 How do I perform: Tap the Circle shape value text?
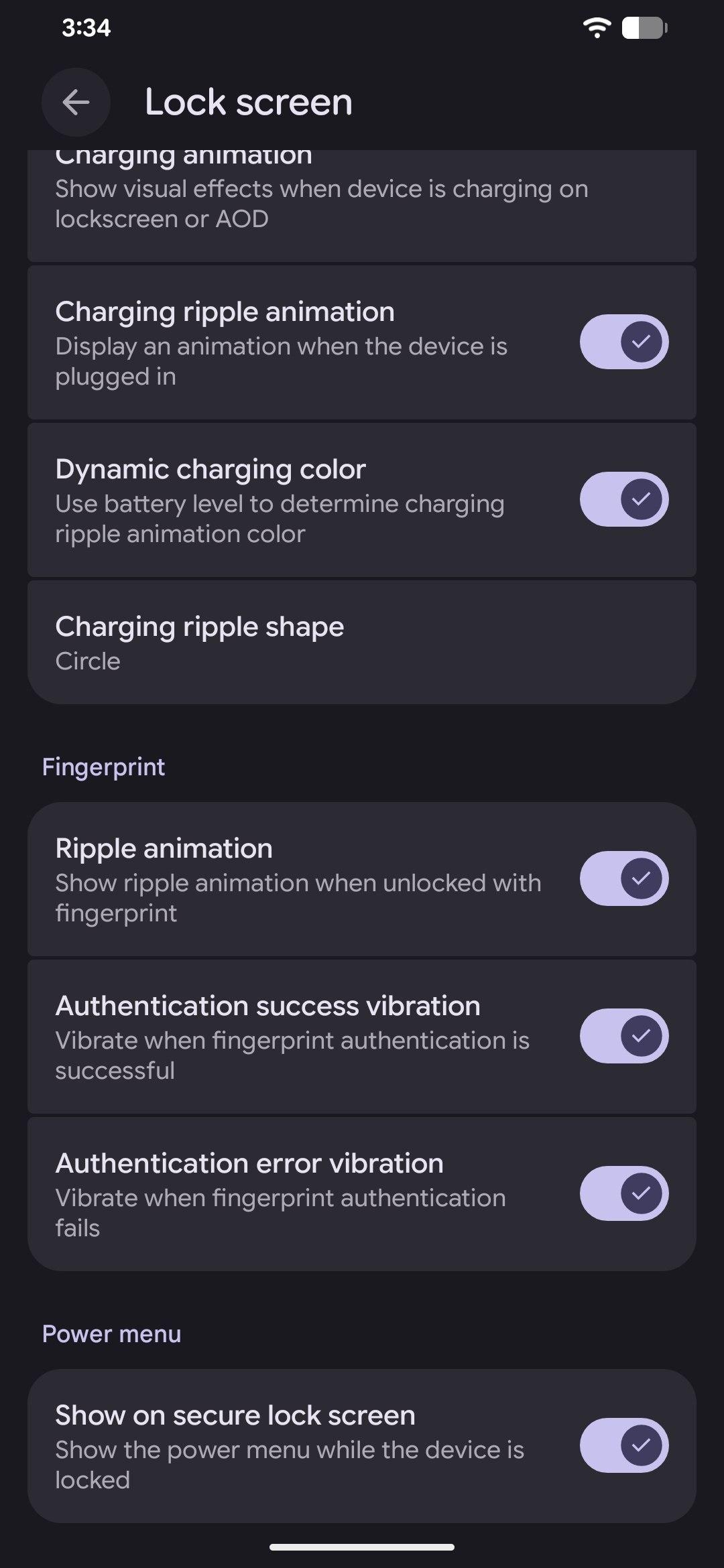(x=88, y=661)
